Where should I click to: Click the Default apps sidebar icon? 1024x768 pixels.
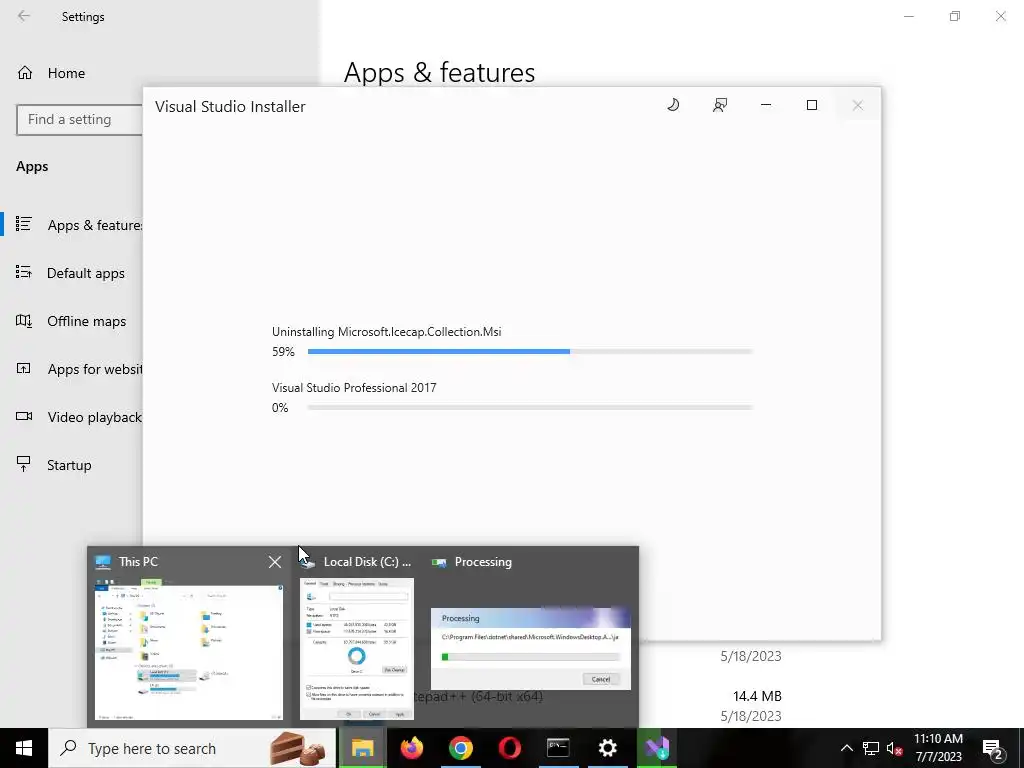pos(24,272)
